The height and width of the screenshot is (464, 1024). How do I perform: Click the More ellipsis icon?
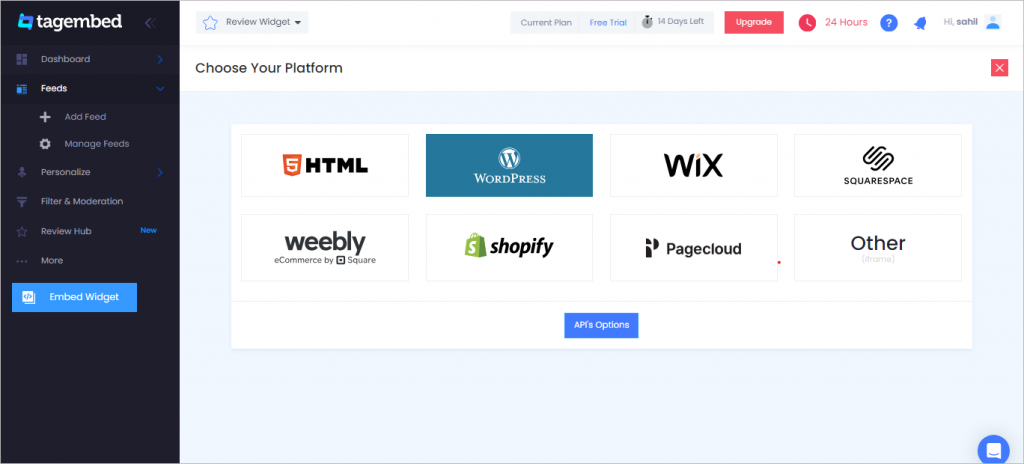22,261
